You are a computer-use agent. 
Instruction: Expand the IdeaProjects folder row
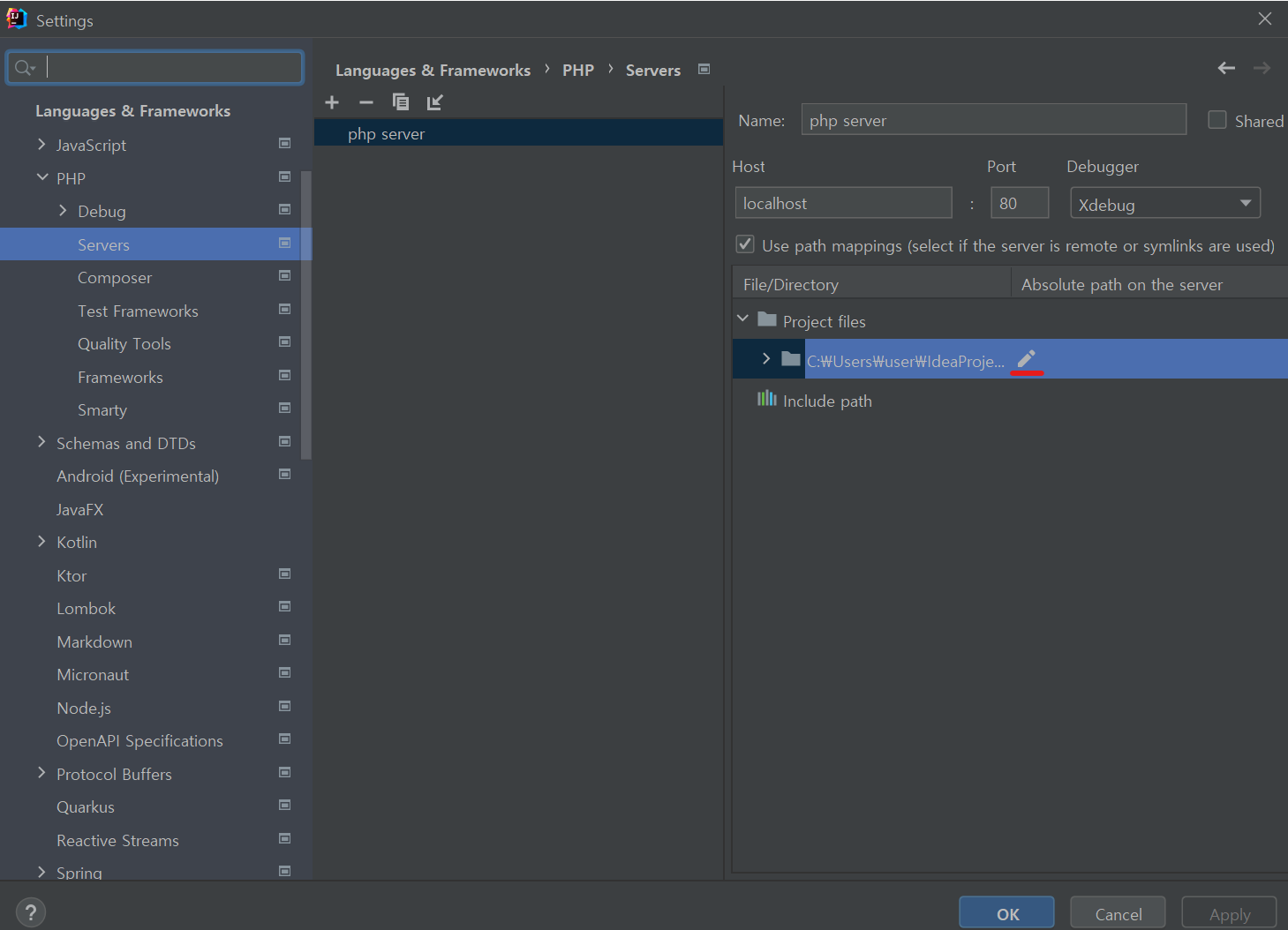(x=766, y=358)
